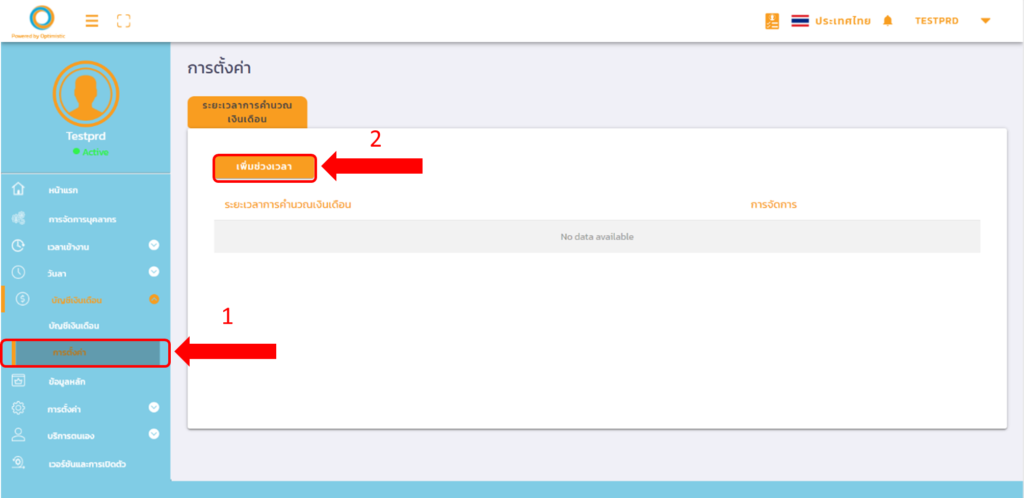The height and width of the screenshot is (498, 1024).
Task: Click the เพิ่มช่วงเวลา button
Action: [264, 166]
